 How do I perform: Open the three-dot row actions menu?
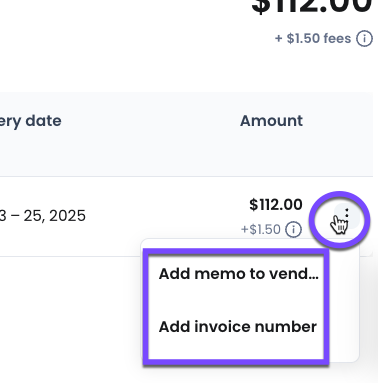point(347,217)
